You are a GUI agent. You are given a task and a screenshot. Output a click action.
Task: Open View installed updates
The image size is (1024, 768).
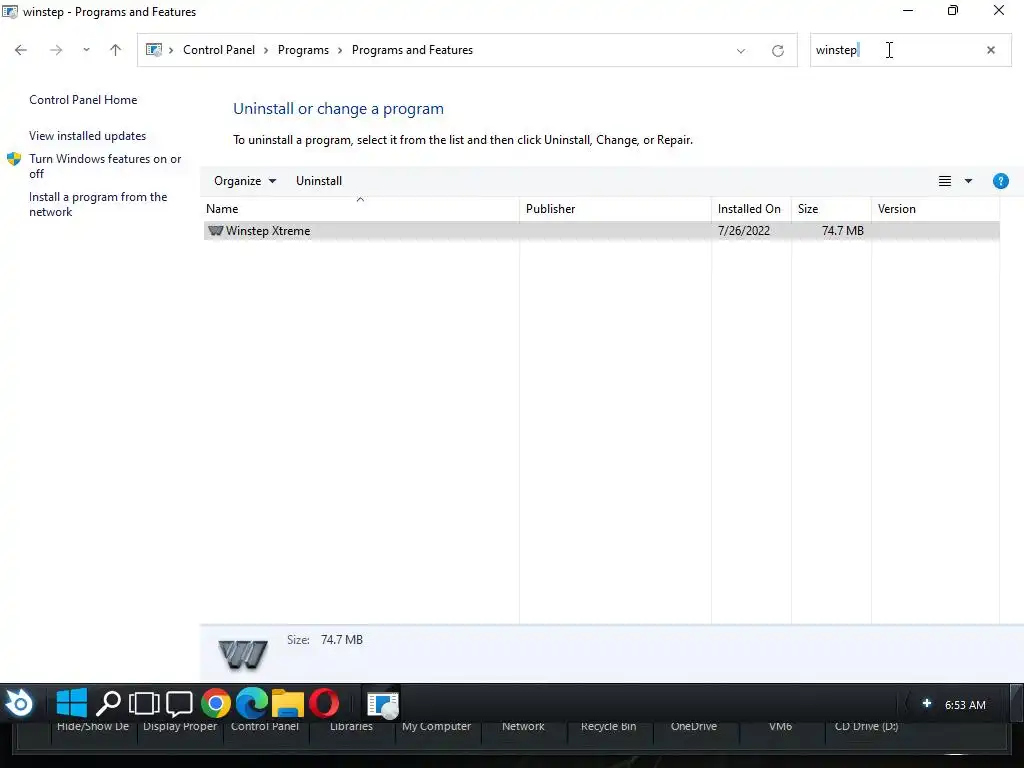tap(88, 136)
